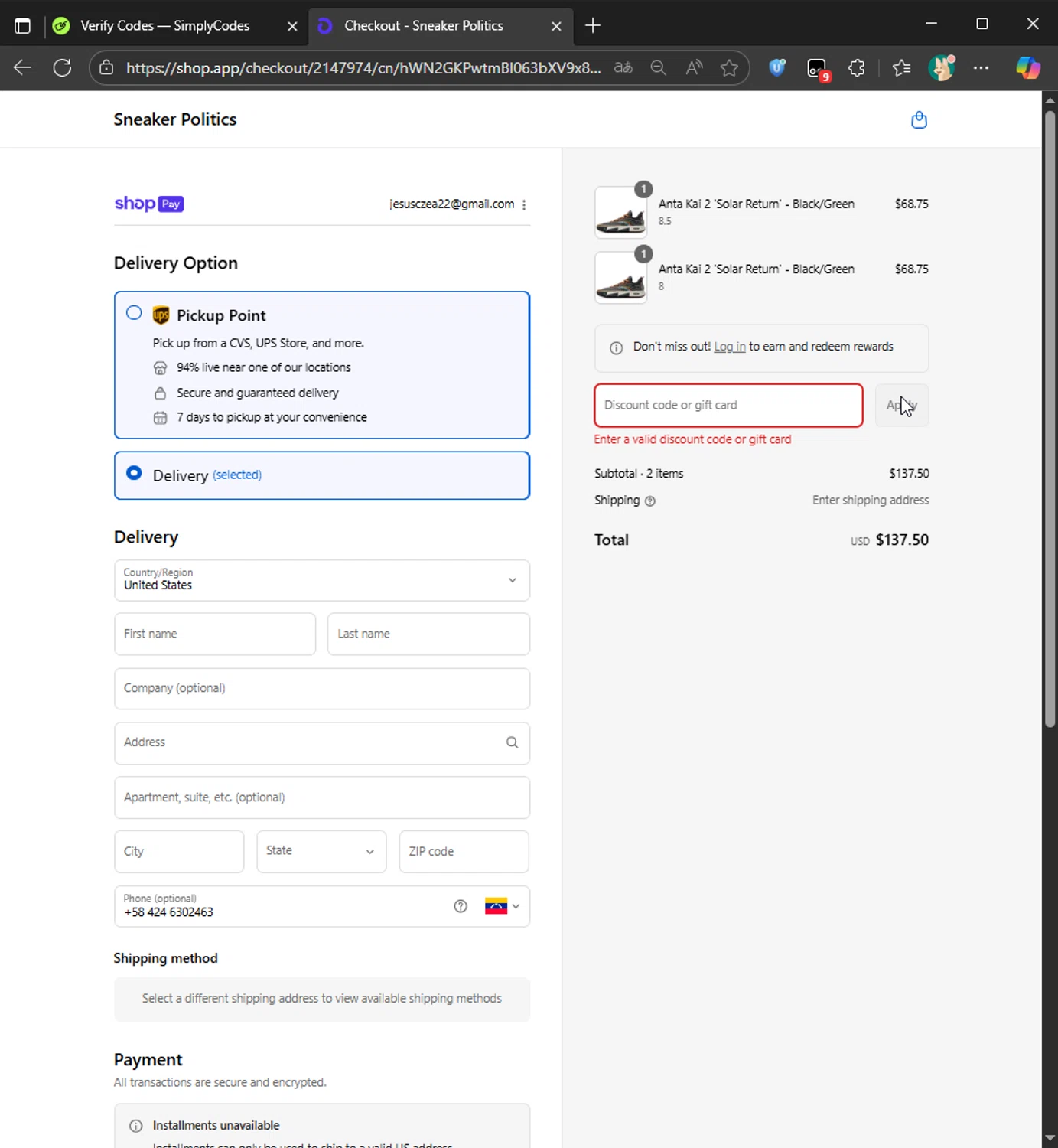
Task: Close the Verify Codes tab
Action: tap(292, 26)
